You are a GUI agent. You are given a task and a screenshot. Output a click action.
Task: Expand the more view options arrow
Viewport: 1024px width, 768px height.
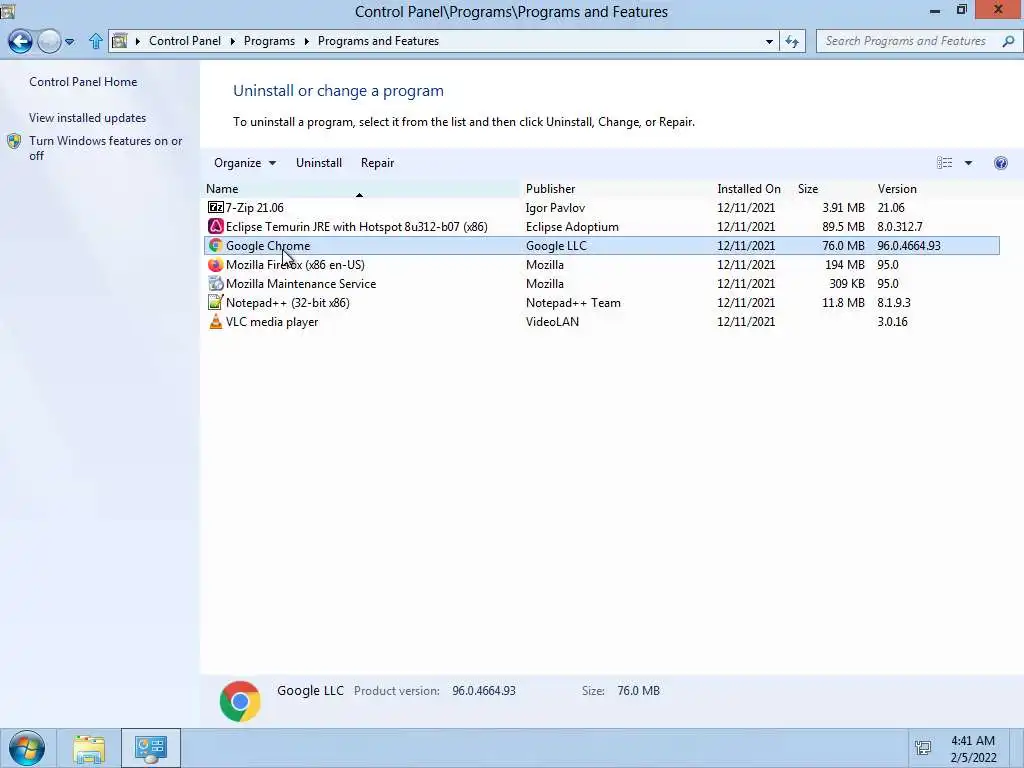click(968, 163)
